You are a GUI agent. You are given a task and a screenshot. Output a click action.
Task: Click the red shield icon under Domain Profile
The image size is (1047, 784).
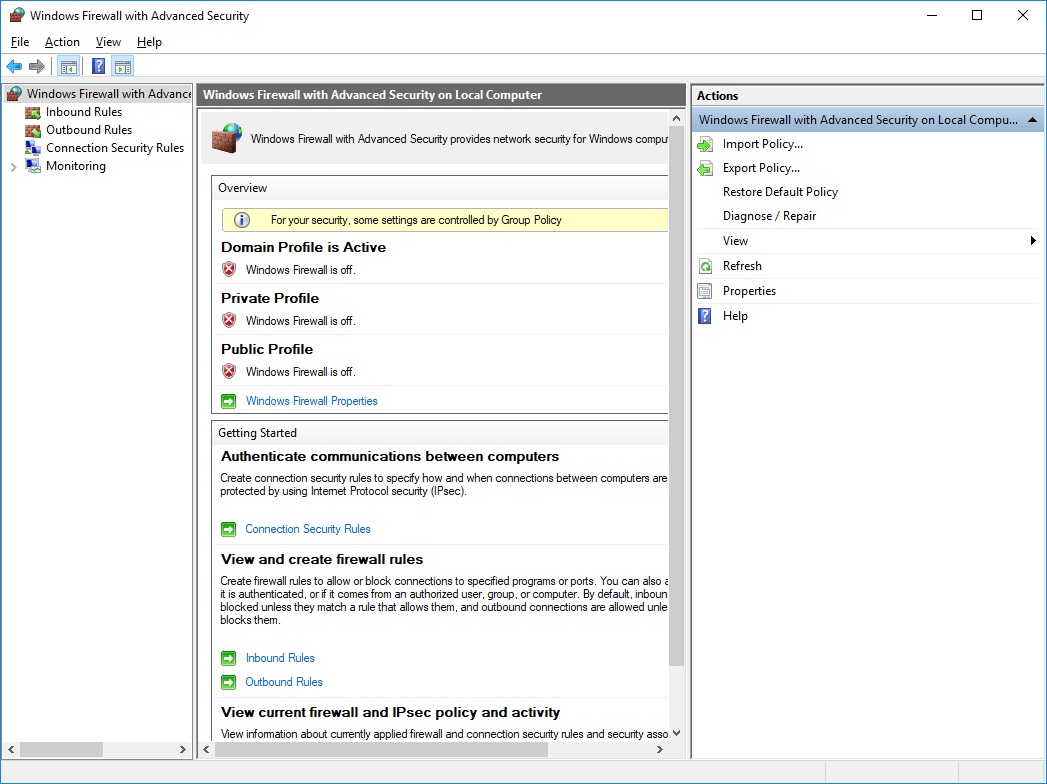229,269
